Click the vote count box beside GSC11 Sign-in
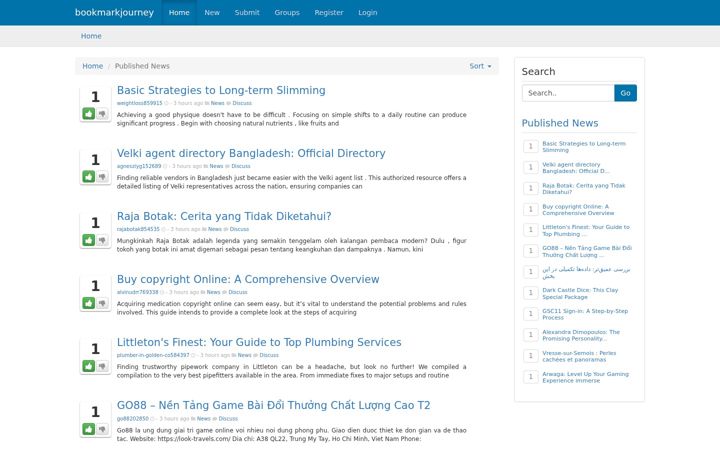The width and height of the screenshot is (720, 450). coord(530,314)
